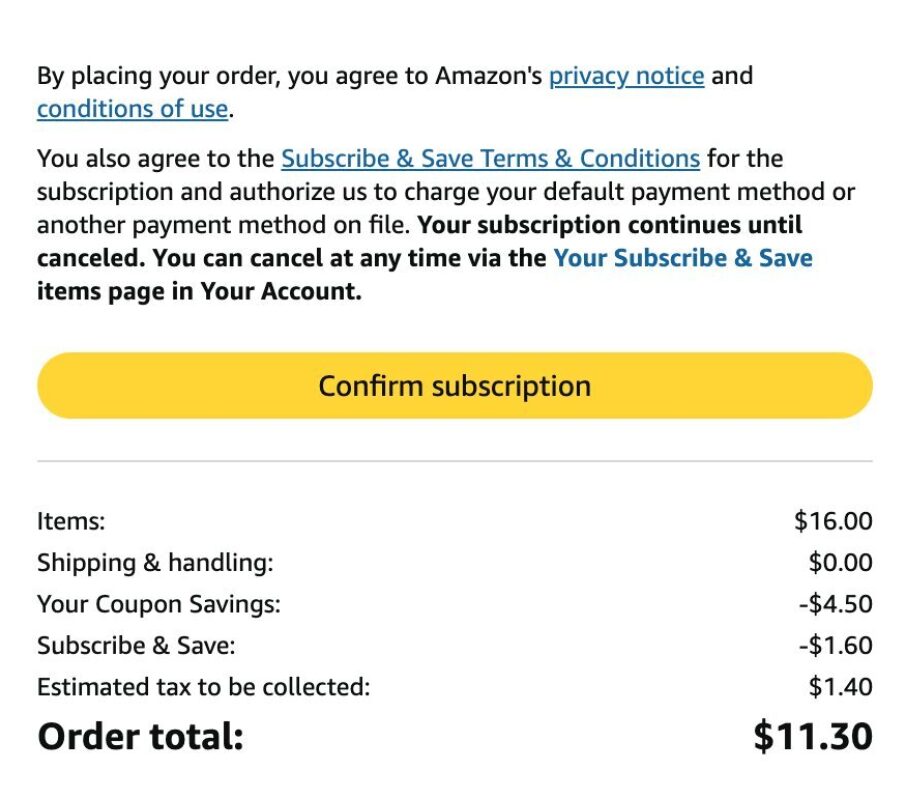Open Amazon's privacy notice link

click(626, 77)
